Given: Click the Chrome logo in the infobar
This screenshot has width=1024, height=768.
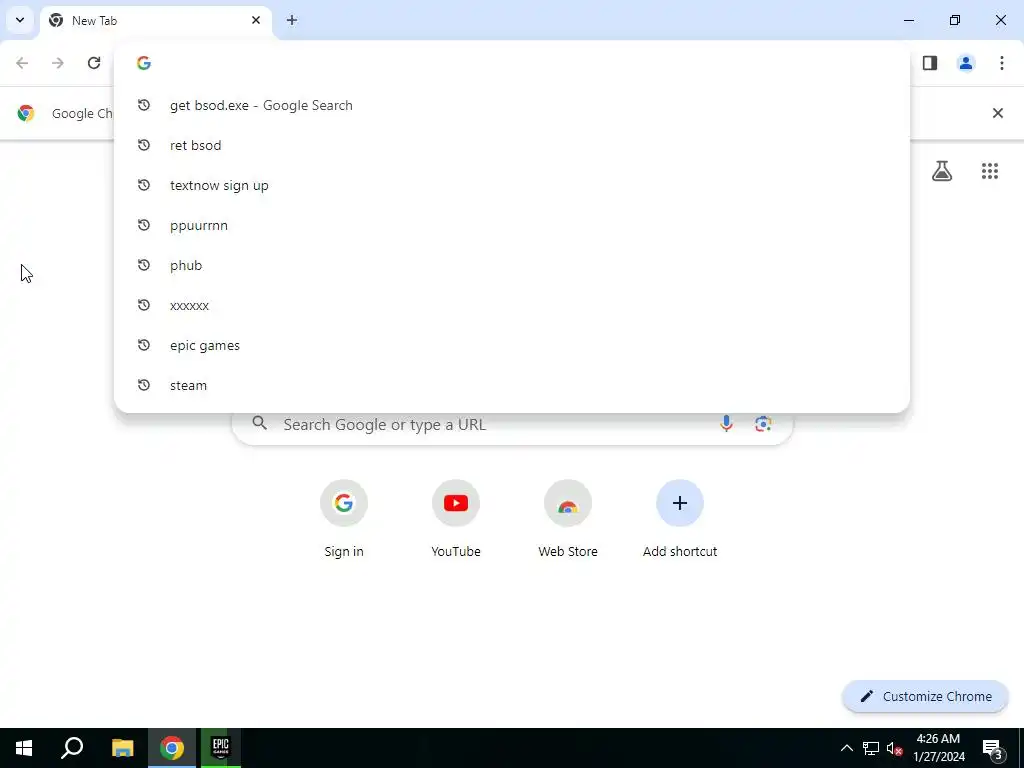Looking at the screenshot, I should pyautogui.click(x=26, y=113).
